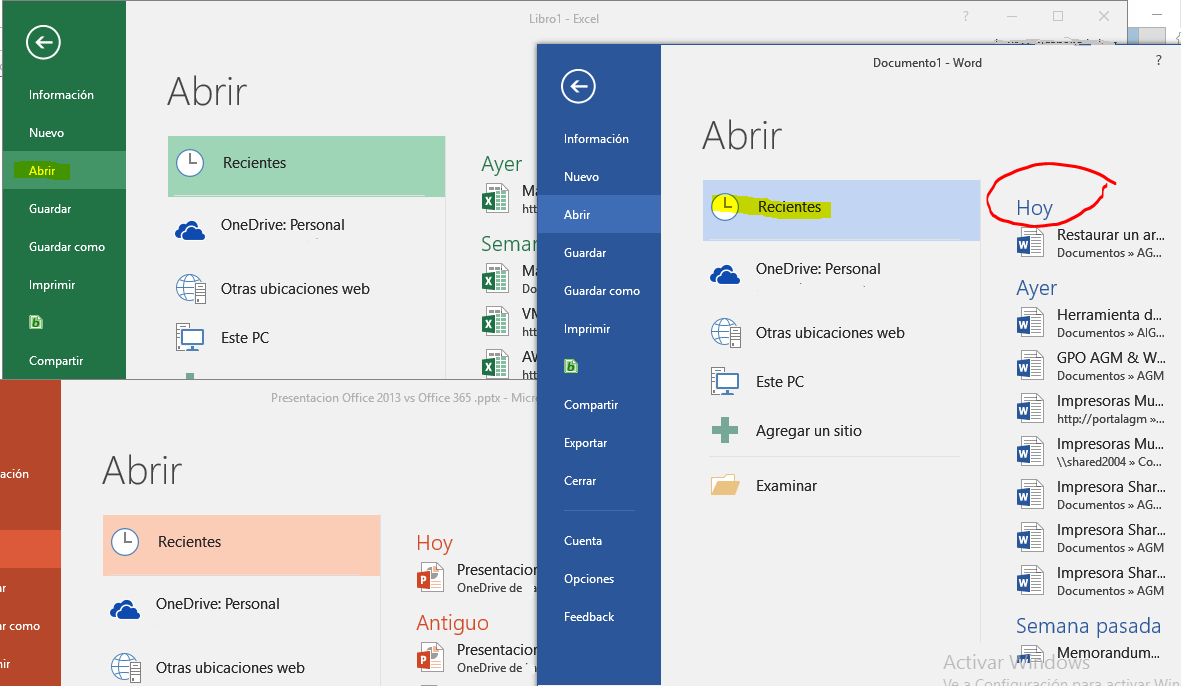Open the 'Herramienta d...' recent document
The height and width of the screenshot is (686, 1181).
[1090, 323]
